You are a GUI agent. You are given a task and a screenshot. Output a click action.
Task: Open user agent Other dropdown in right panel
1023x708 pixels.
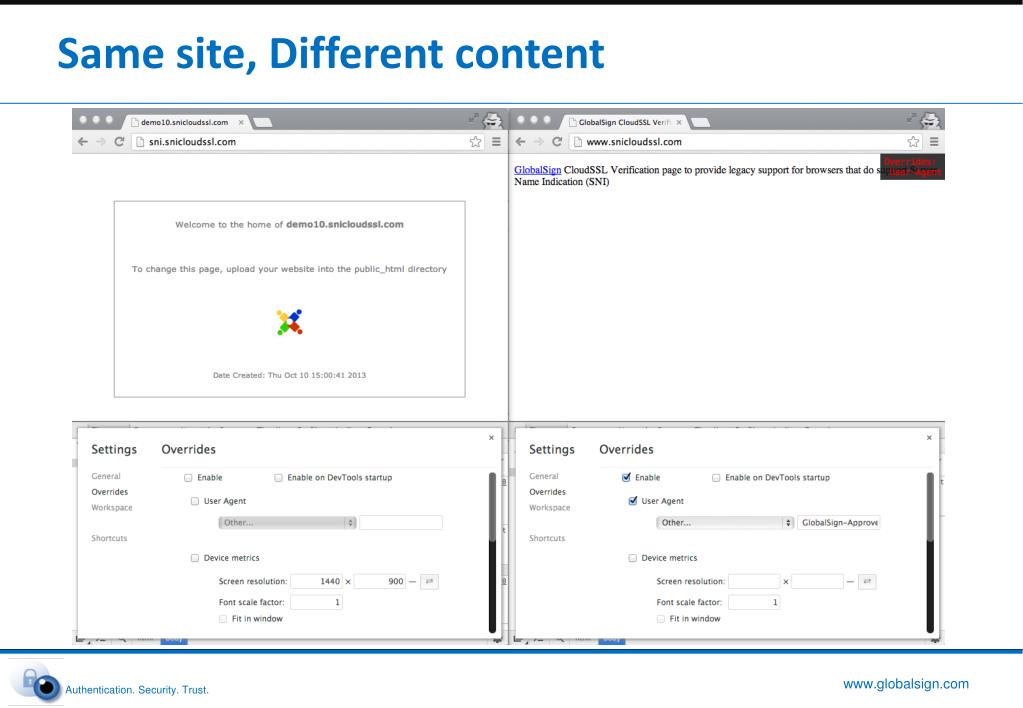(725, 523)
